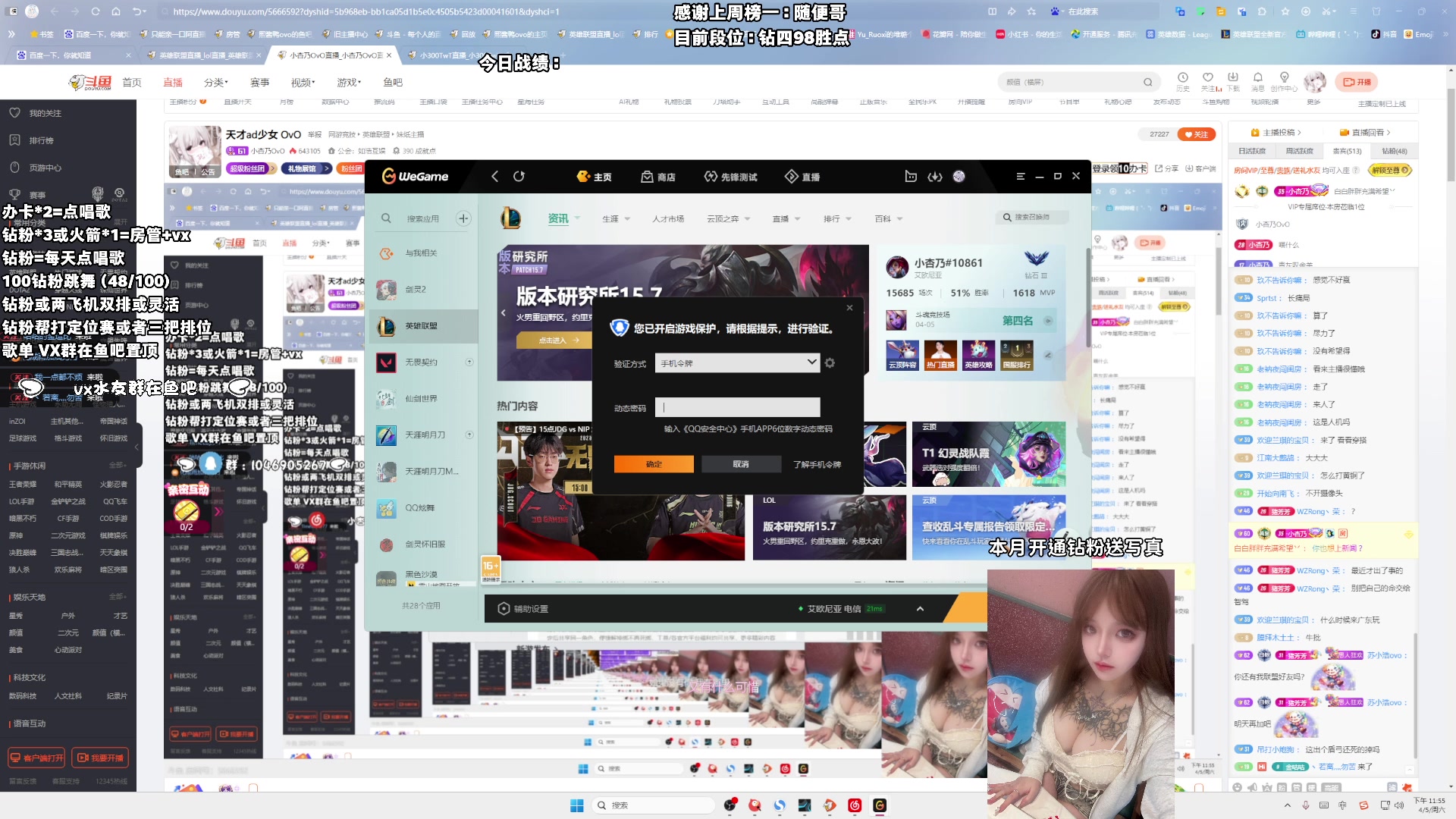The width and height of the screenshot is (1456, 819).
Task: Switch to 钻粉(48) tab
Action: click(1394, 151)
